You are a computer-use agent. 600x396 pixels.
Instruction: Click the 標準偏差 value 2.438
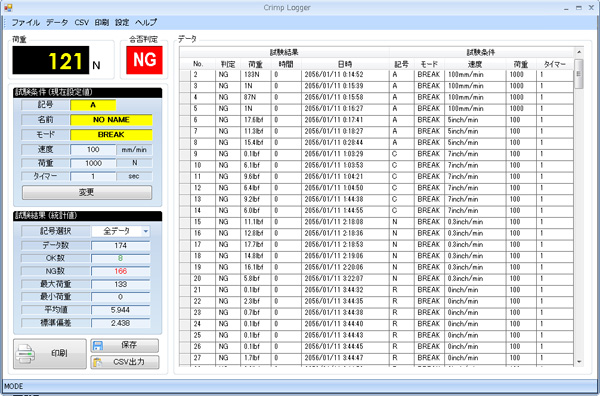[121, 323]
